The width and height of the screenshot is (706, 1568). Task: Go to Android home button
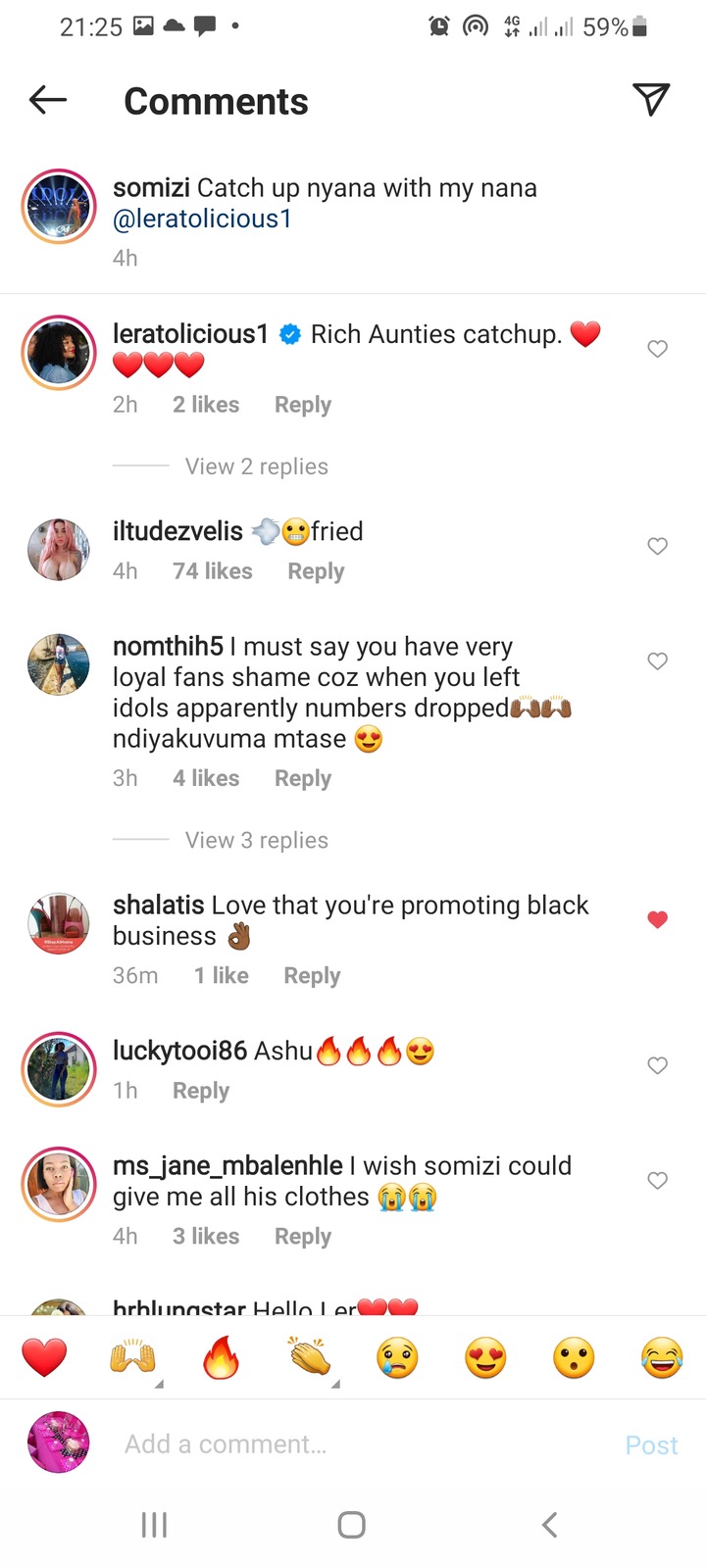(351, 1525)
